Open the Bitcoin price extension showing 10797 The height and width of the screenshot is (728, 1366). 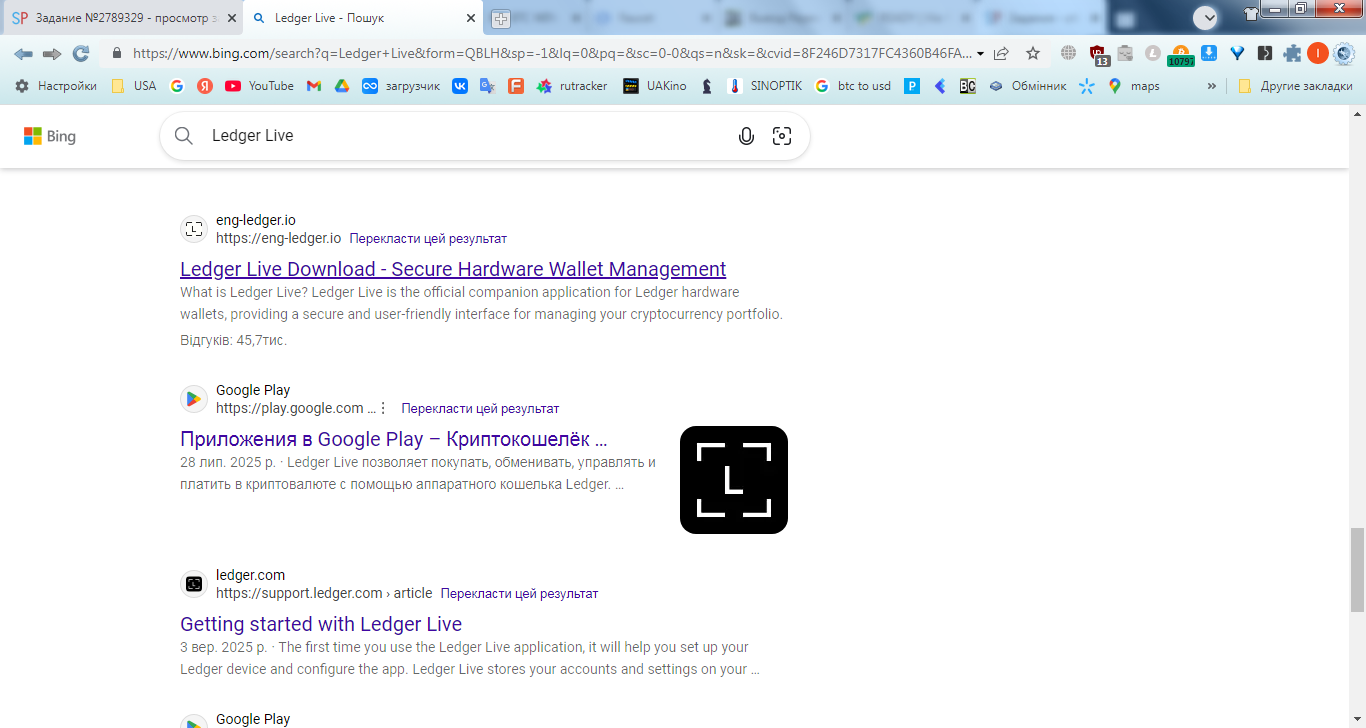point(1181,55)
